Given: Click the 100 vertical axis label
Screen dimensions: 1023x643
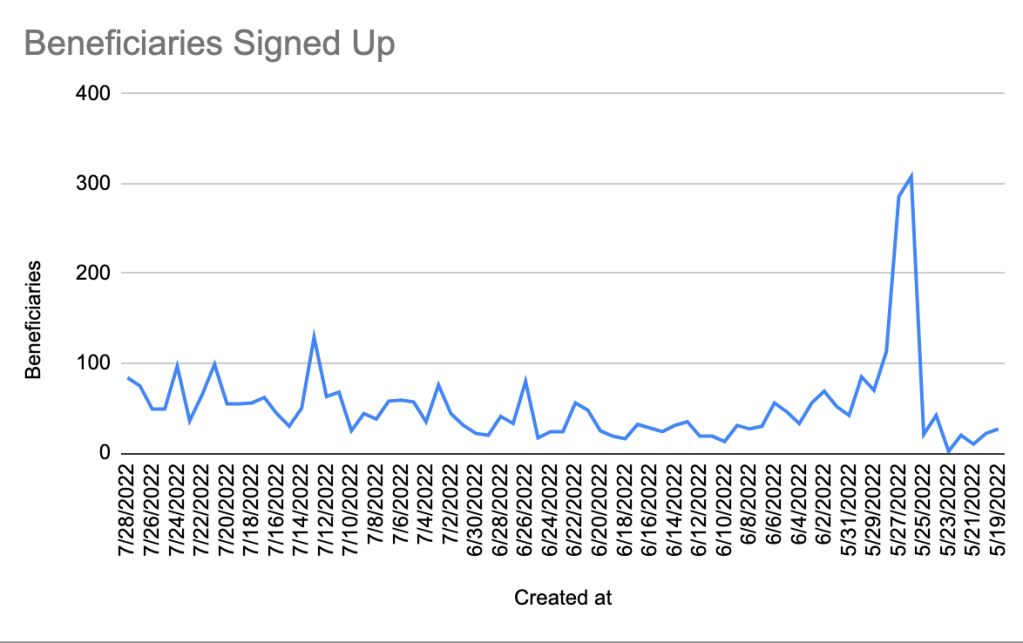Looking at the screenshot, I should (x=94, y=363).
